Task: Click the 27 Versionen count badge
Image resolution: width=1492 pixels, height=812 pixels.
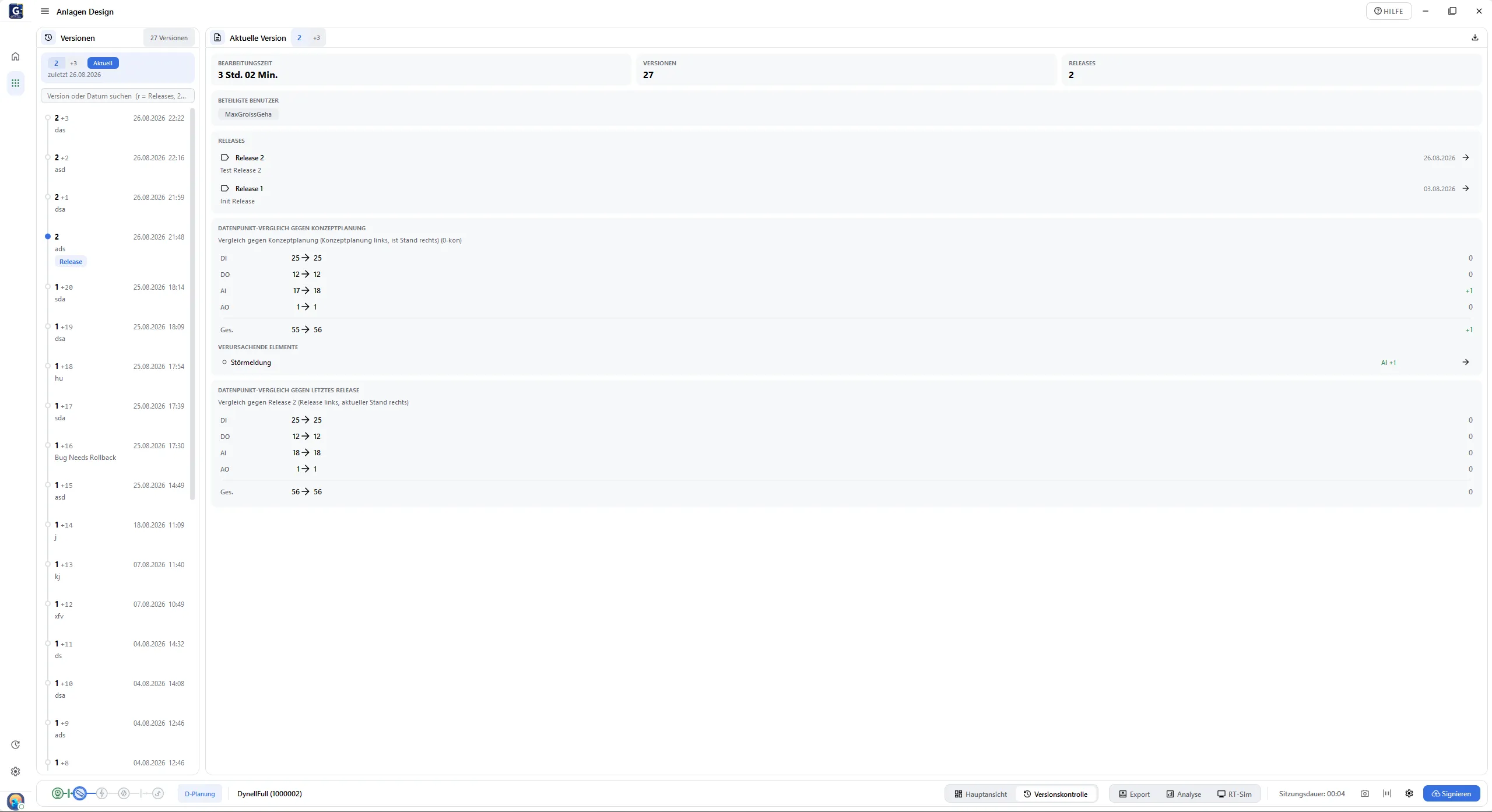Action: pyautogui.click(x=168, y=38)
